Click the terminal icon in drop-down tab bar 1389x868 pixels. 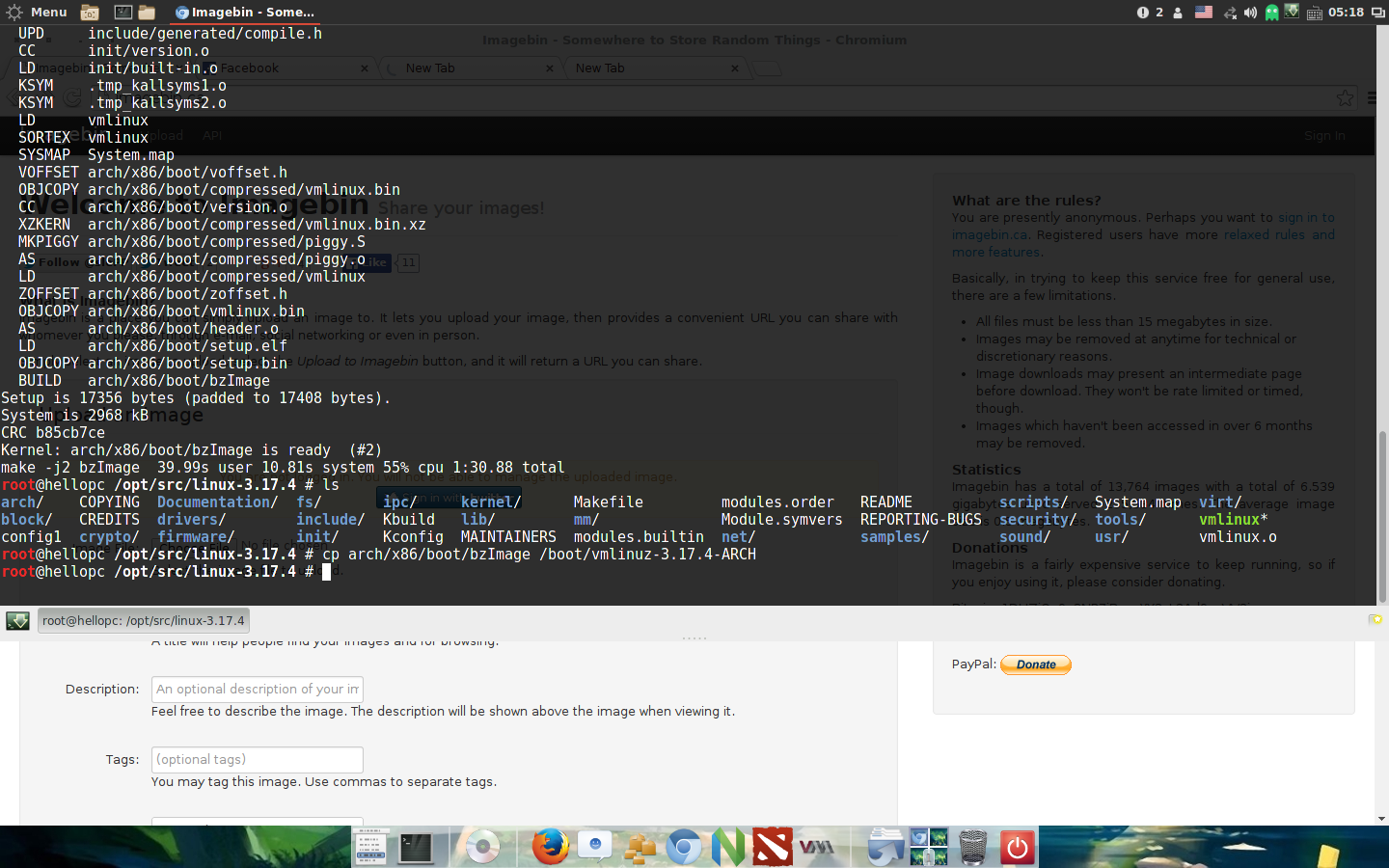tap(17, 620)
